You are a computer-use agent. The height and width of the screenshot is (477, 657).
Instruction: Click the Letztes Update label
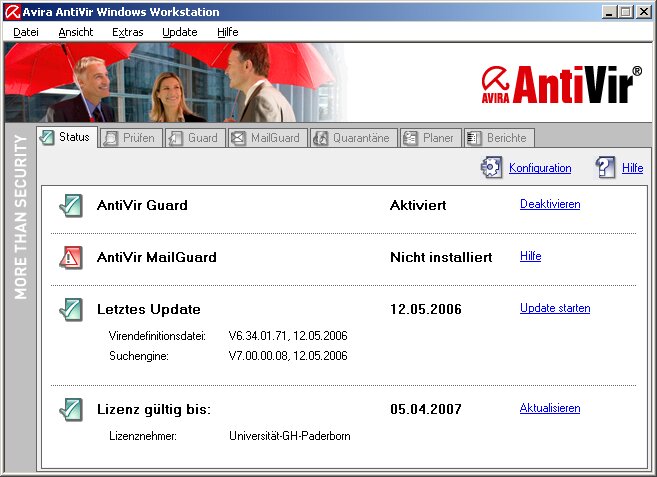click(x=149, y=309)
